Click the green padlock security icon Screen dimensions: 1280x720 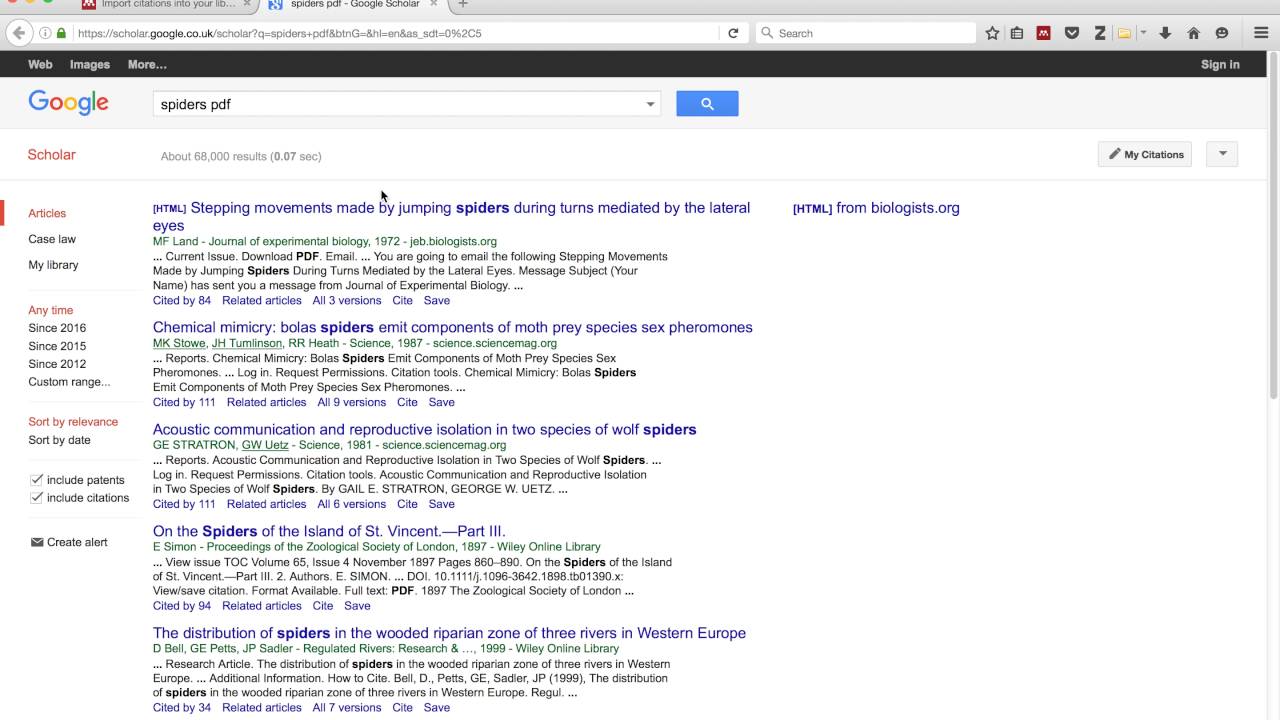[61, 33]
